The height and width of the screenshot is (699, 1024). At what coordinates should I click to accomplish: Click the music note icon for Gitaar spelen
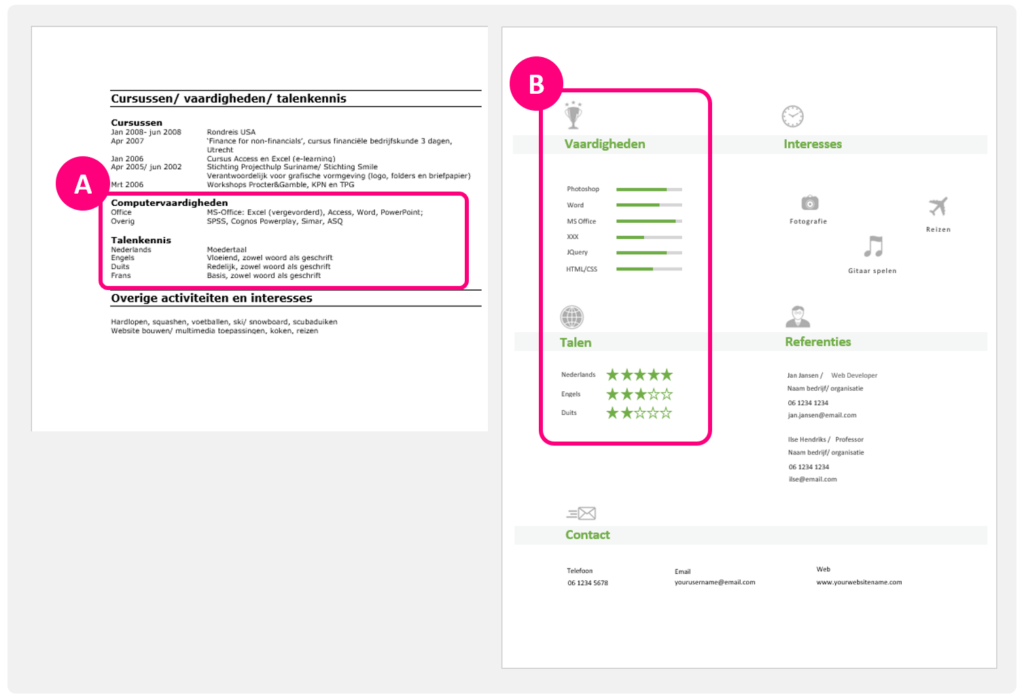[874, 247]
